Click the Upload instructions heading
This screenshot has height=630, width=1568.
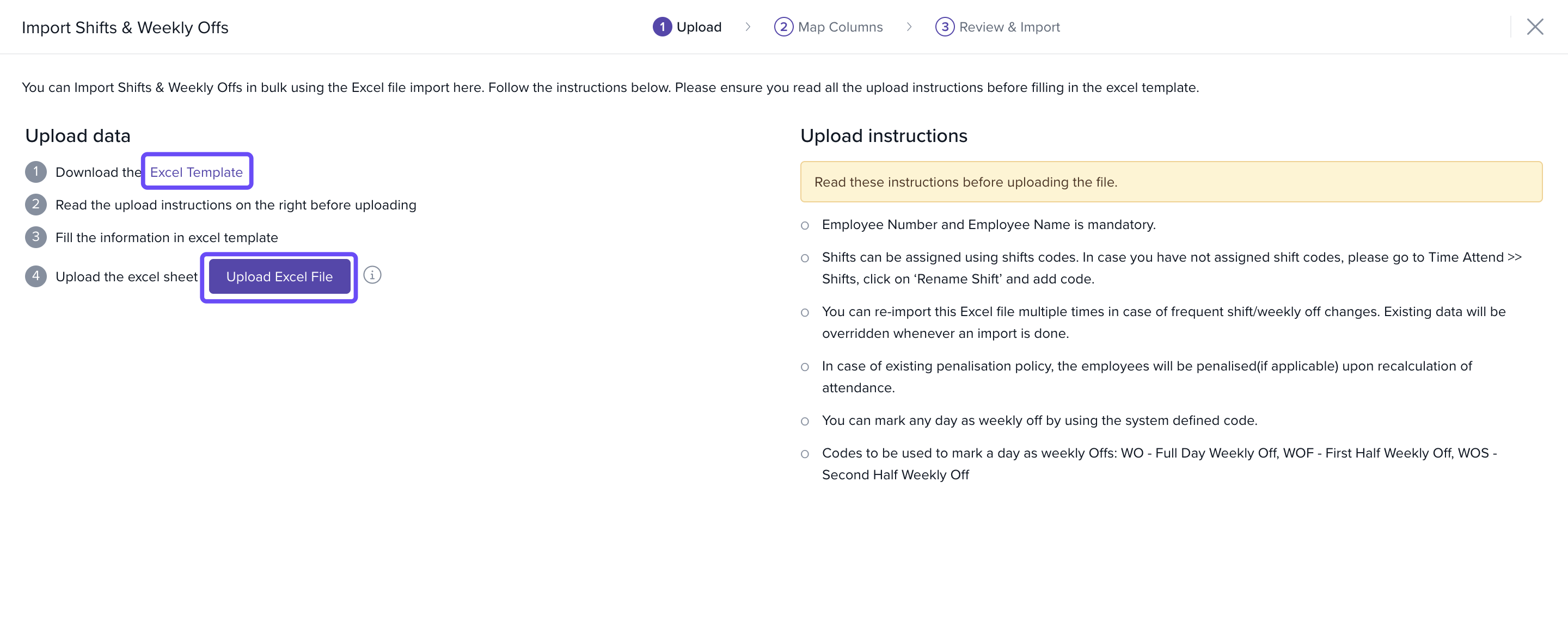tap(883, 135)
